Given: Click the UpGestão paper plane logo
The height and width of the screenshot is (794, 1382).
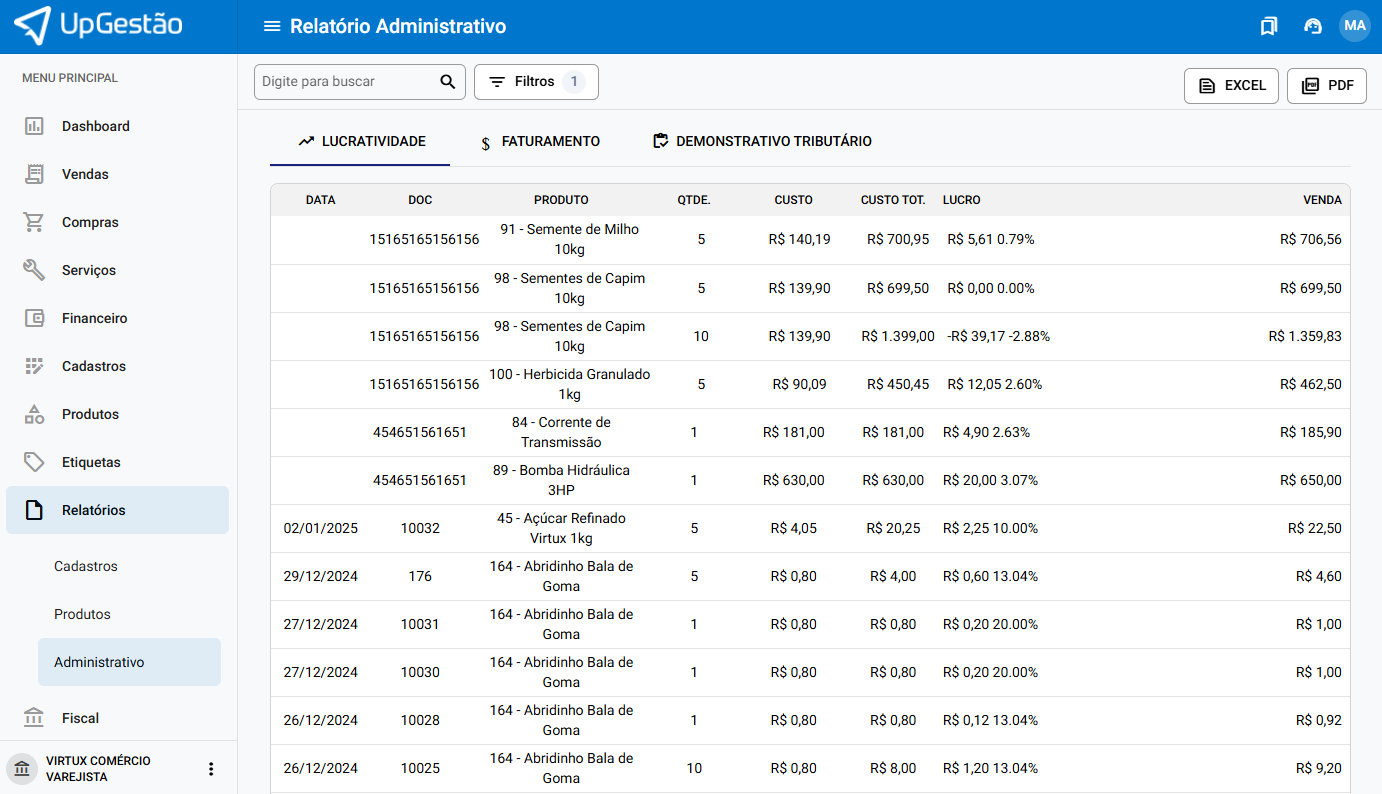Looking at the screenshot, I should point(32,25).
